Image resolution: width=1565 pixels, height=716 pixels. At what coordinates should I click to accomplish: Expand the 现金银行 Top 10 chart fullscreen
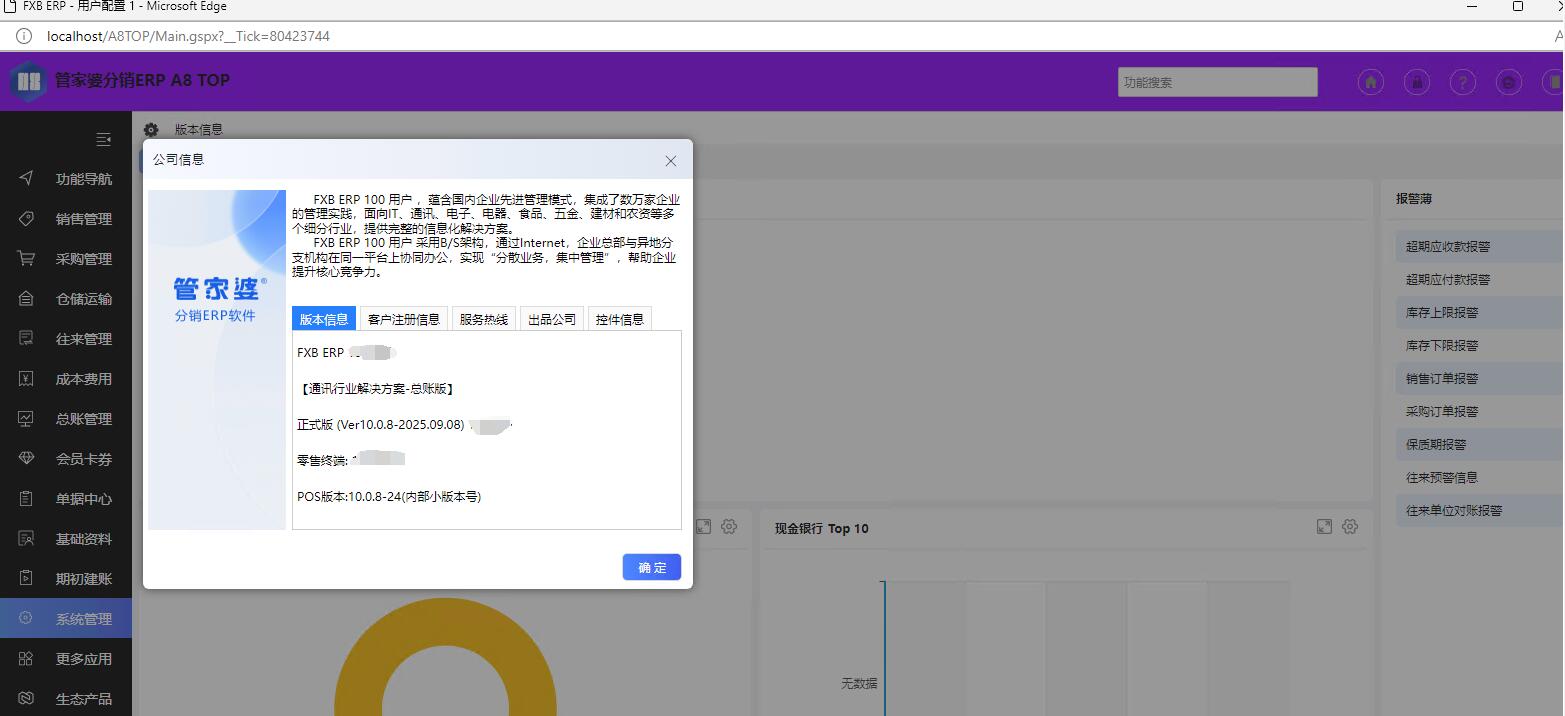1324,527
